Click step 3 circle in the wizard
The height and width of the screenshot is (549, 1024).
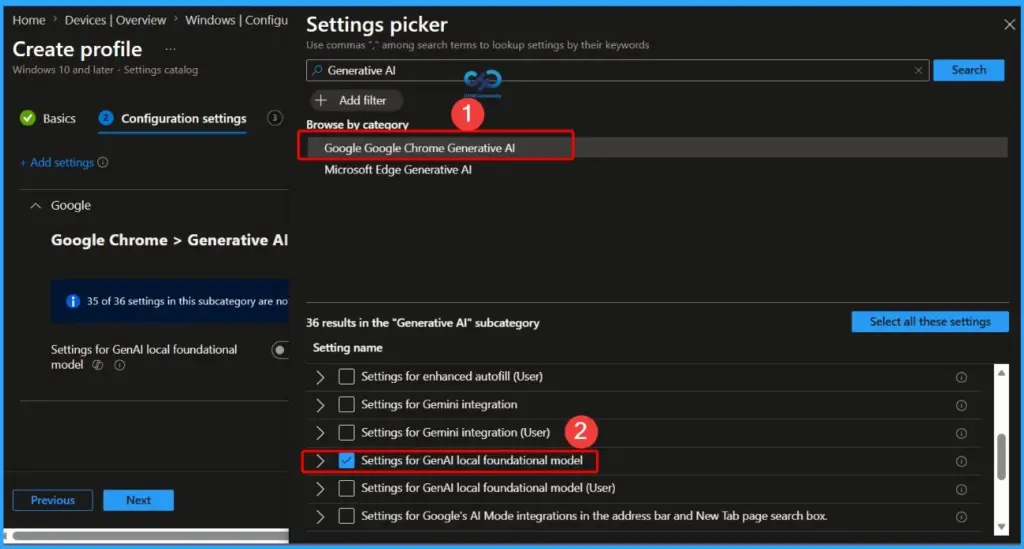[x=275, y=118]
